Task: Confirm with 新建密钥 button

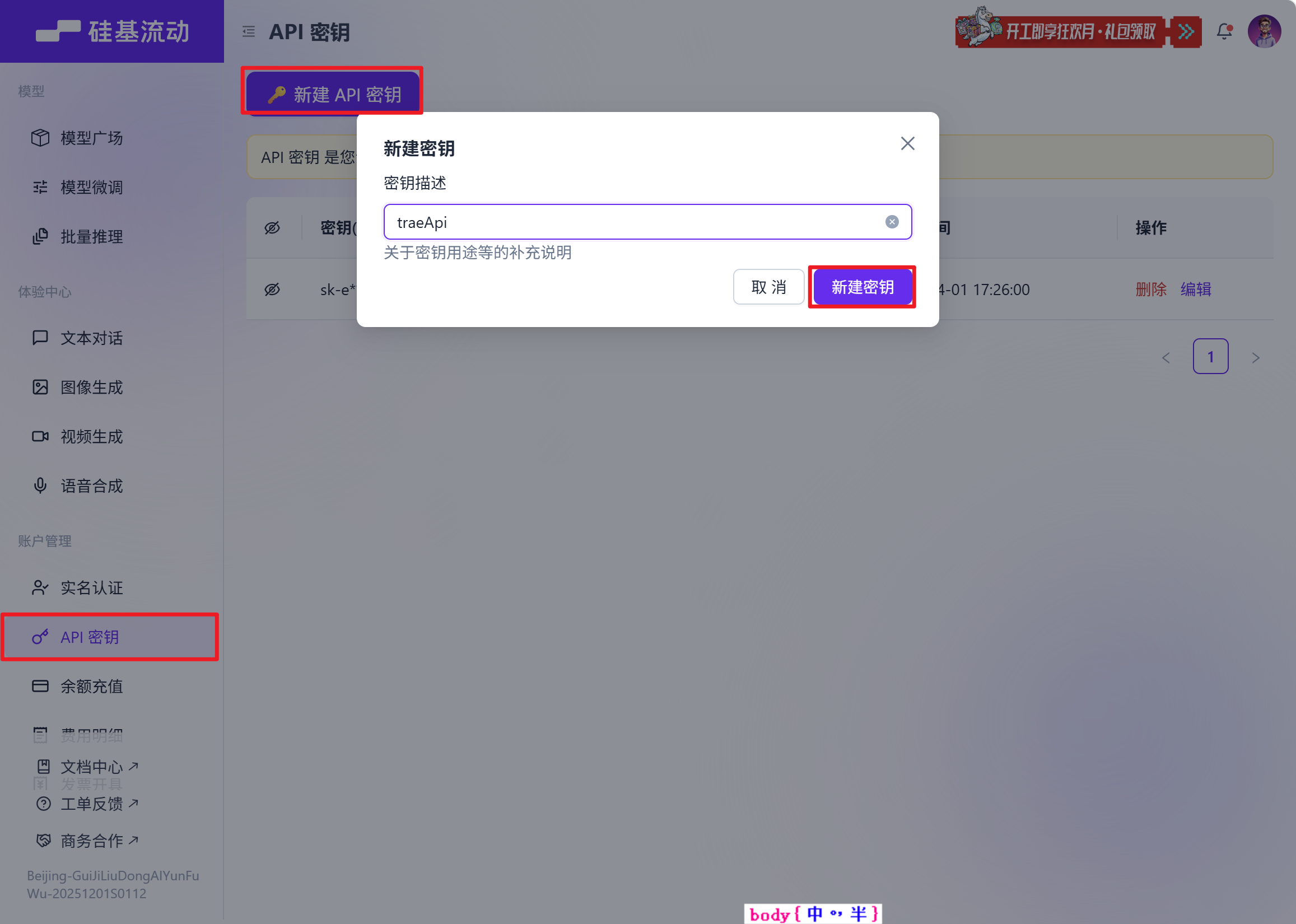Action: point(862,287)
